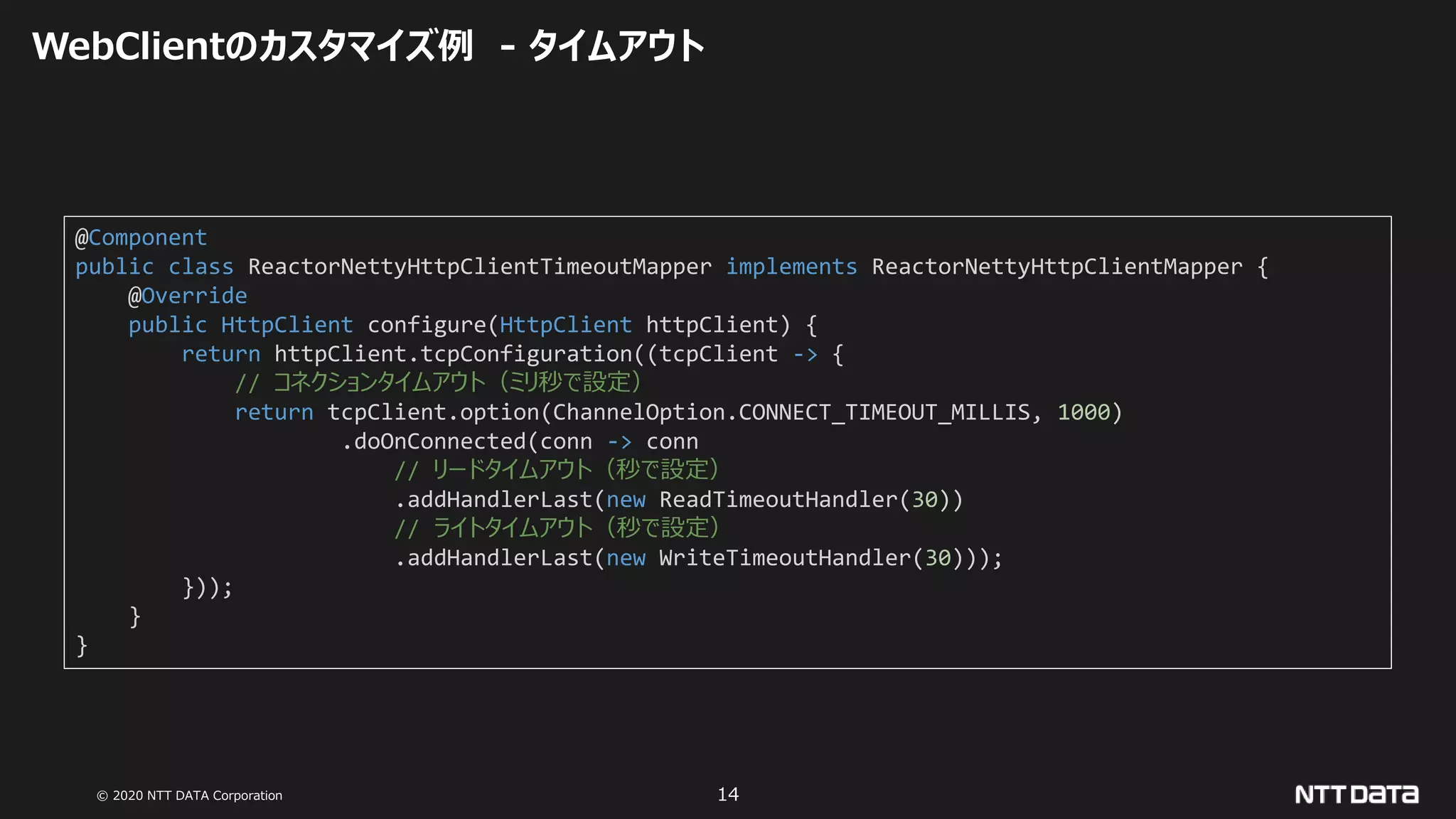Click the NTT DATA logo
This screenshot has width=1456, height=819.
coord(1356,794)
